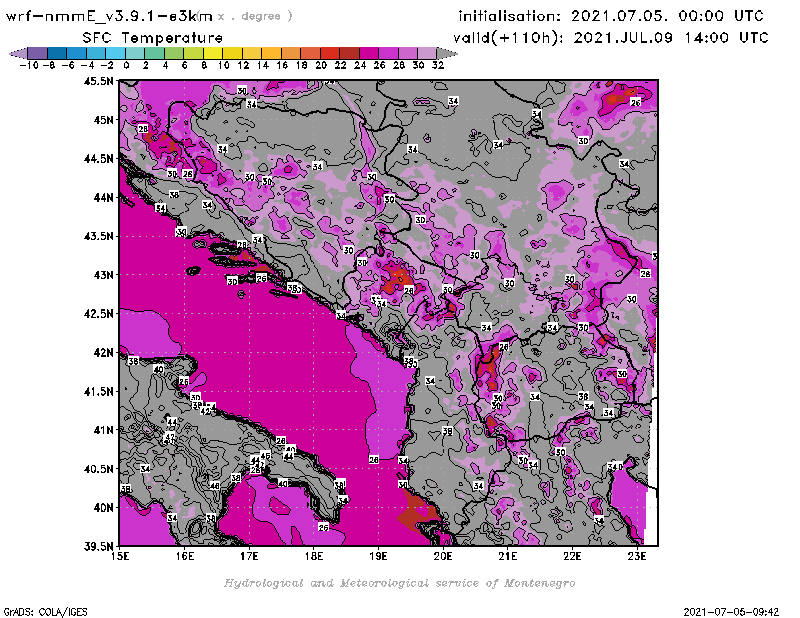Select the 44.5N latitude axis label

98,159
